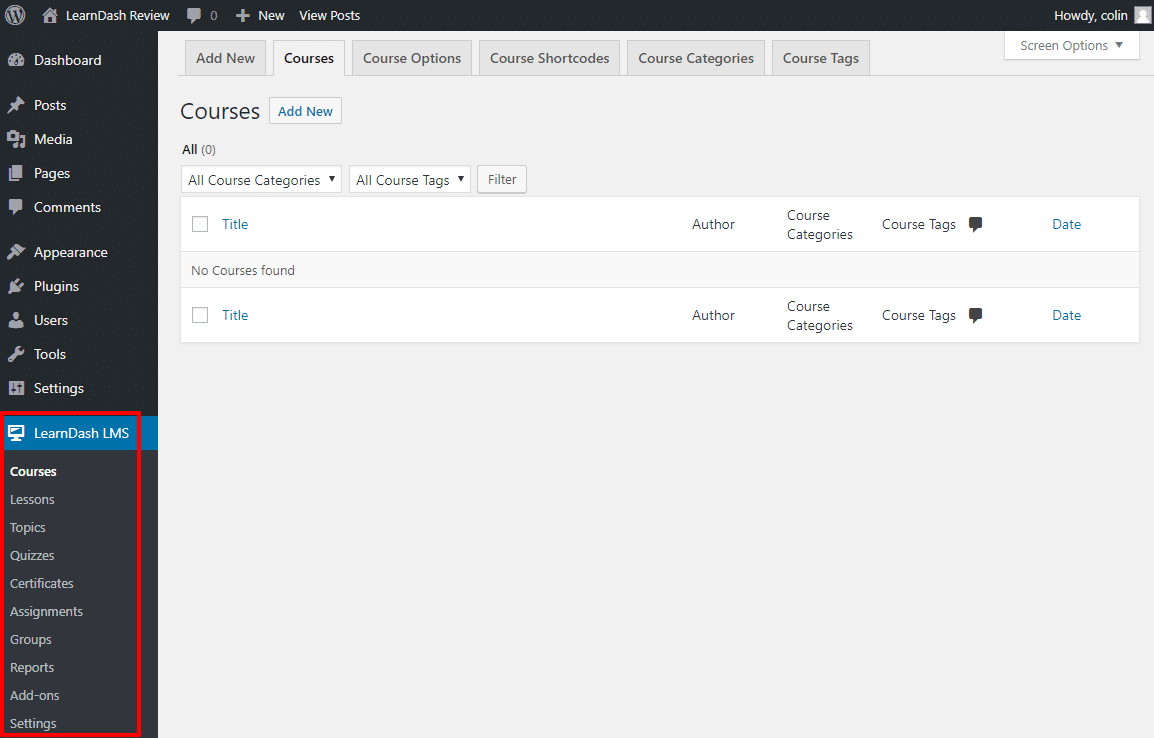Screen dimensions: 1154x738
Task: Check the select-all checkbox in table footer
Action: [200, 315]
